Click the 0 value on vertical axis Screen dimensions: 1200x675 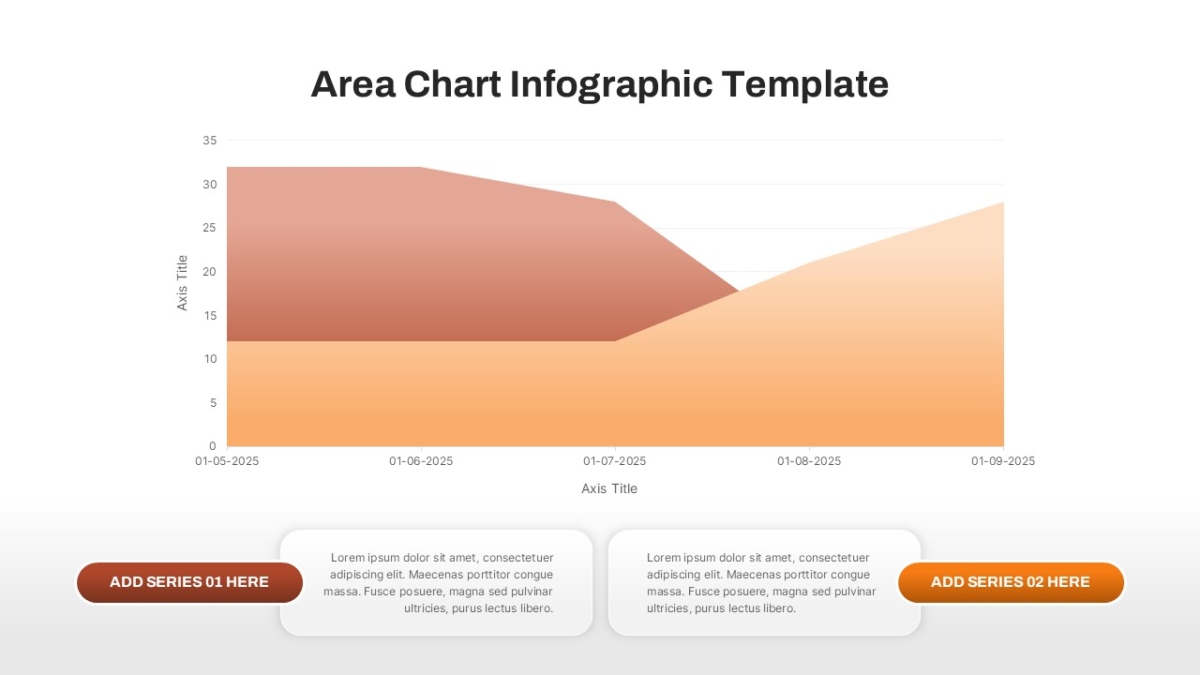213,446
